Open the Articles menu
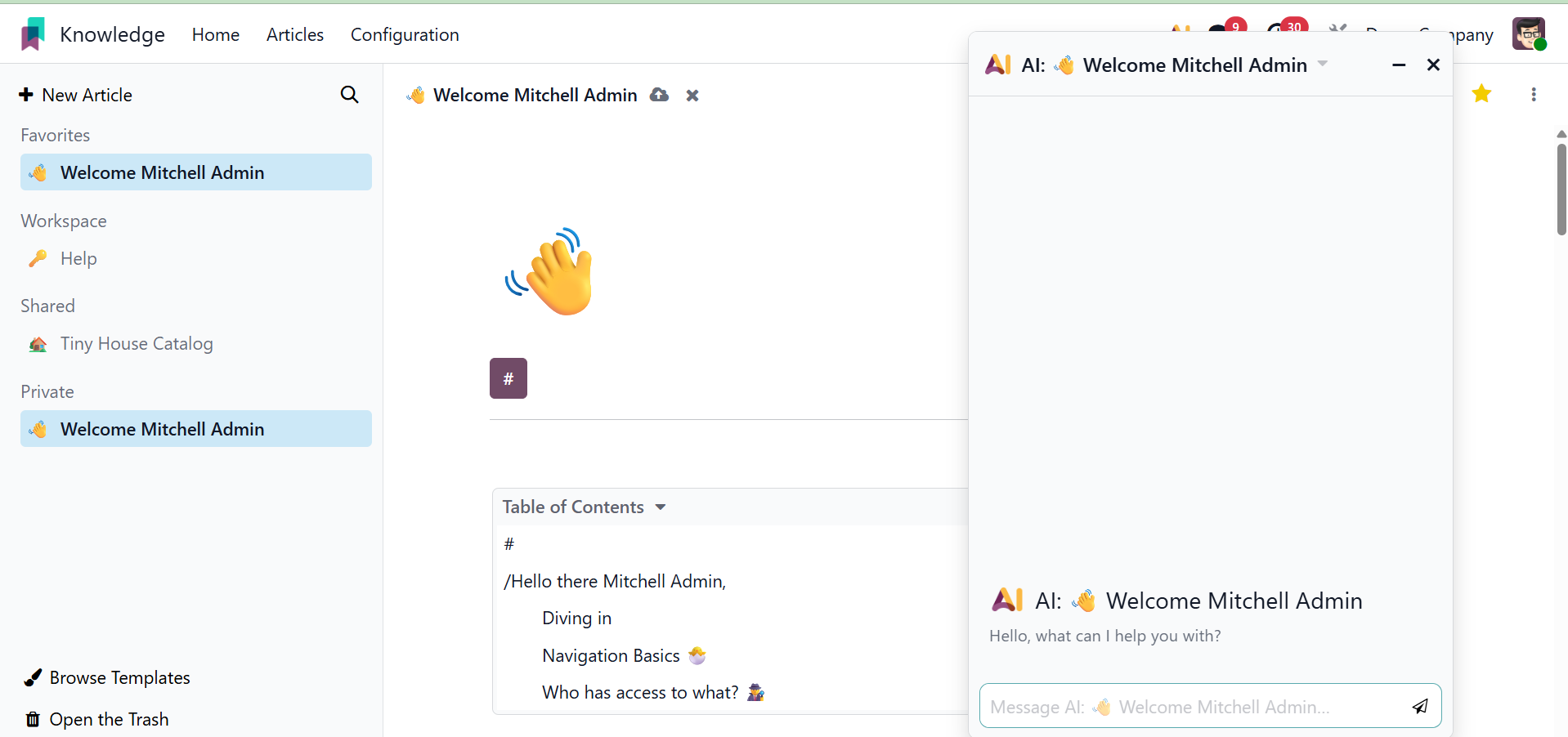Screen dimensions: 1568x737 [295, 34]
